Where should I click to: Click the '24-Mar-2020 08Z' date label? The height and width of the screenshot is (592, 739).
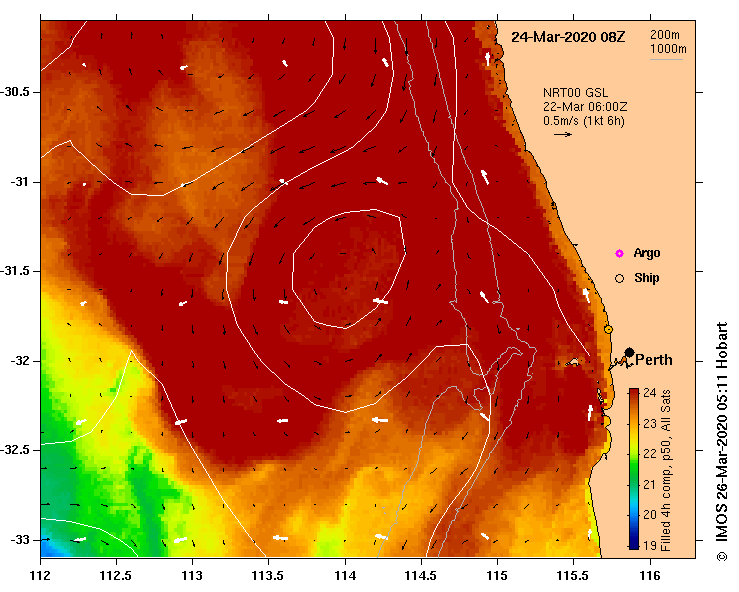click(x=568, y=37)
